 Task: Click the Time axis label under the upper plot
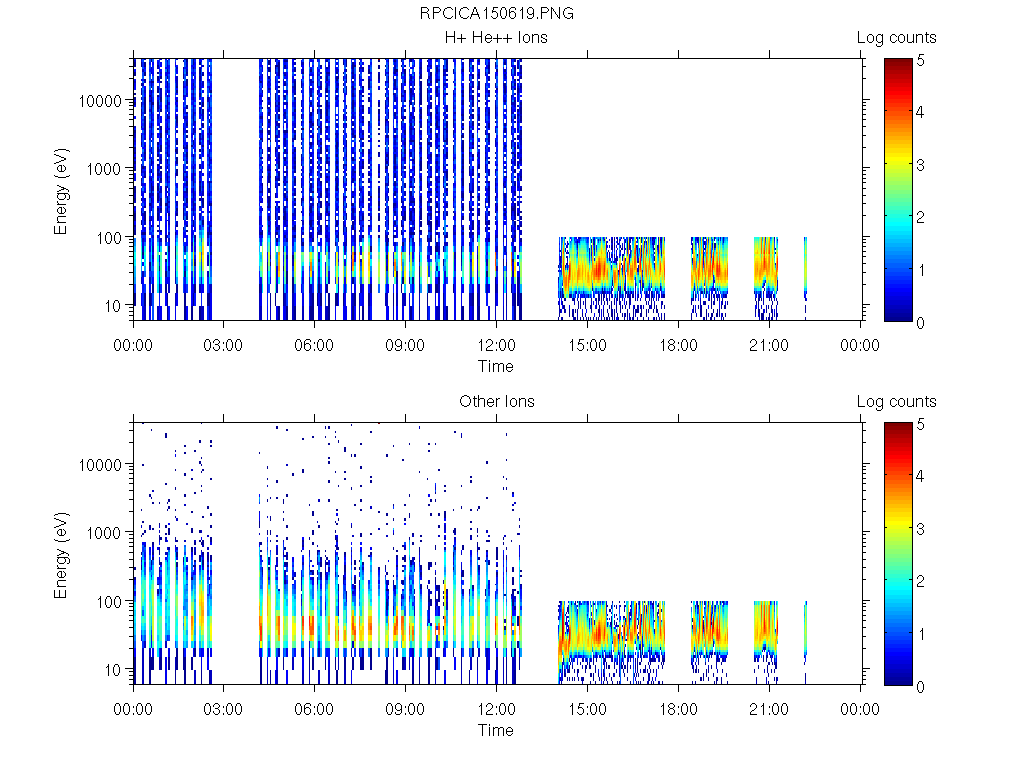tap(495, 366)
